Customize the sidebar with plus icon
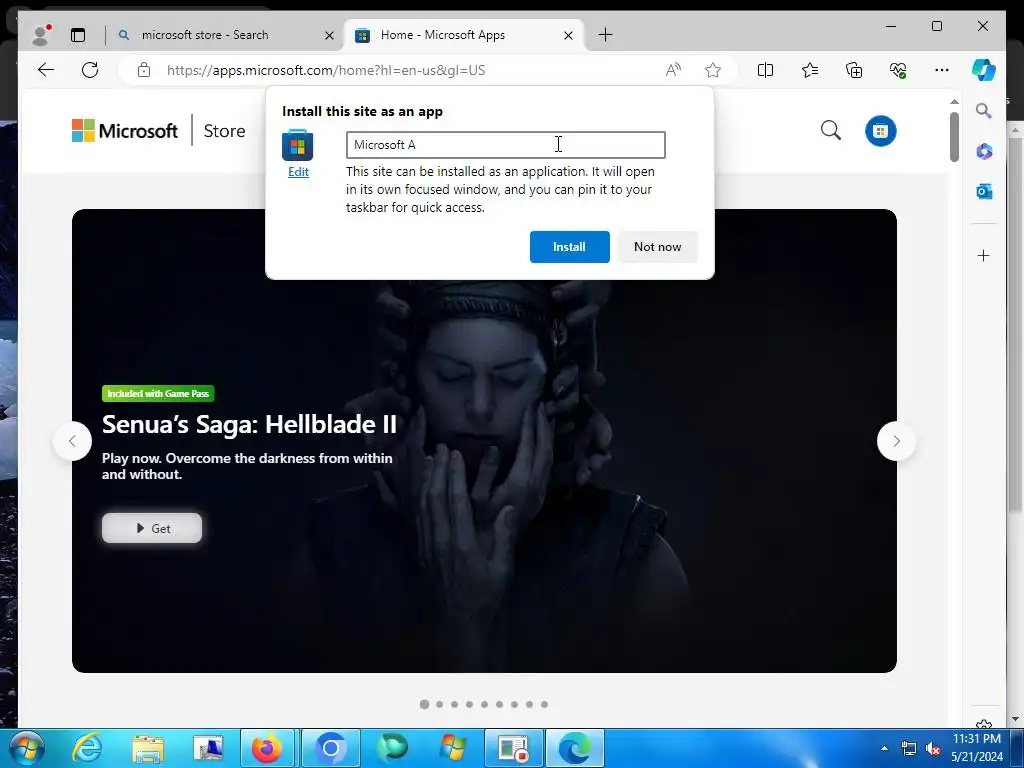 point(984,255)
